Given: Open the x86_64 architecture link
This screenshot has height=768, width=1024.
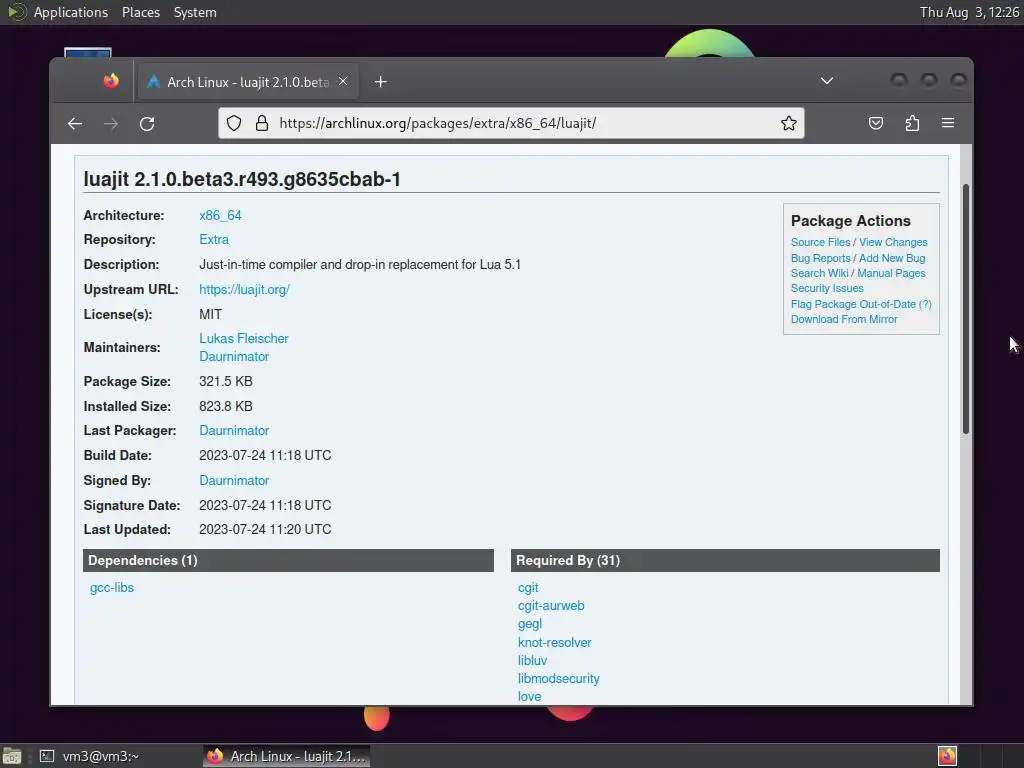Looking at the screenshot, I should (220, 216).
